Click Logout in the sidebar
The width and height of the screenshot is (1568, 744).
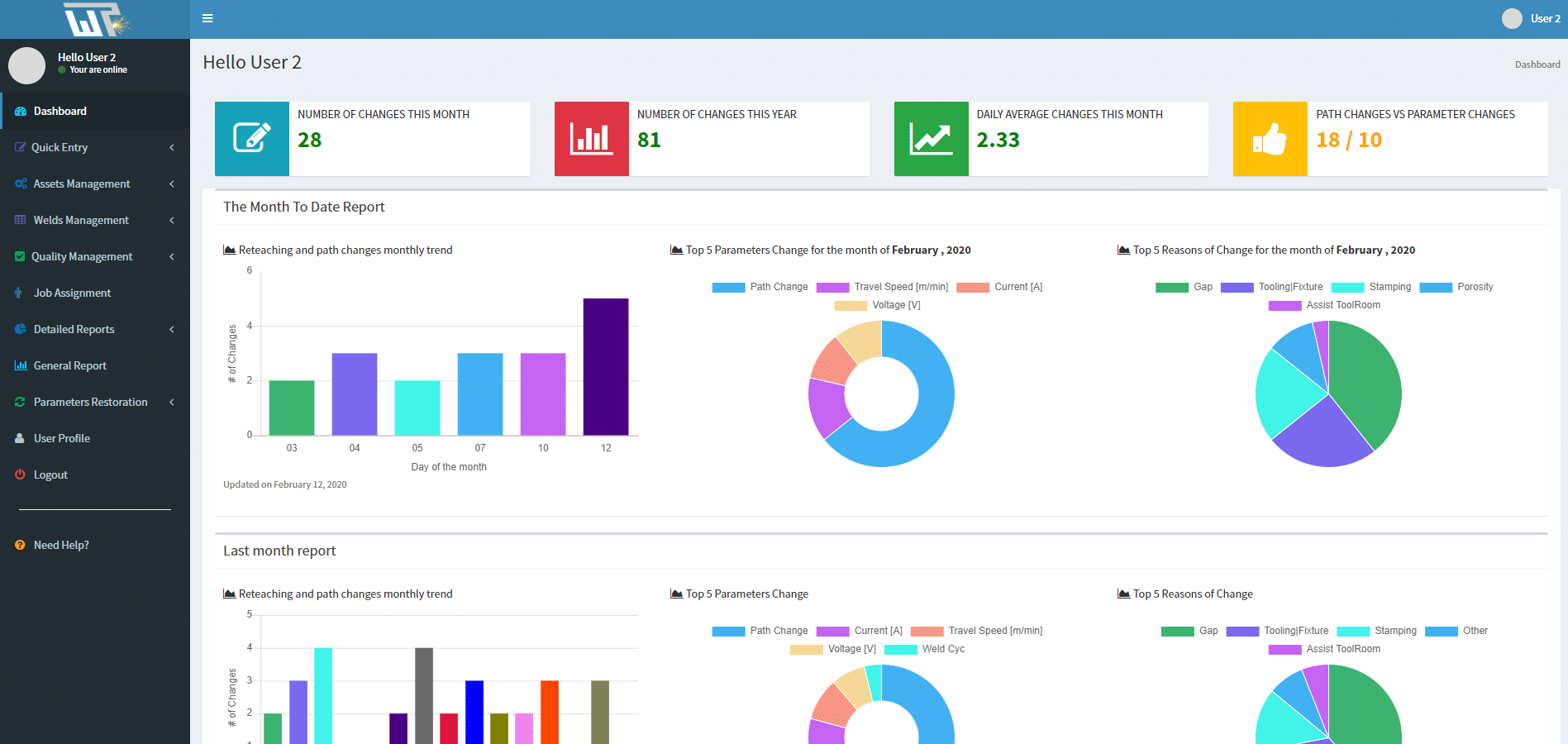50,475
